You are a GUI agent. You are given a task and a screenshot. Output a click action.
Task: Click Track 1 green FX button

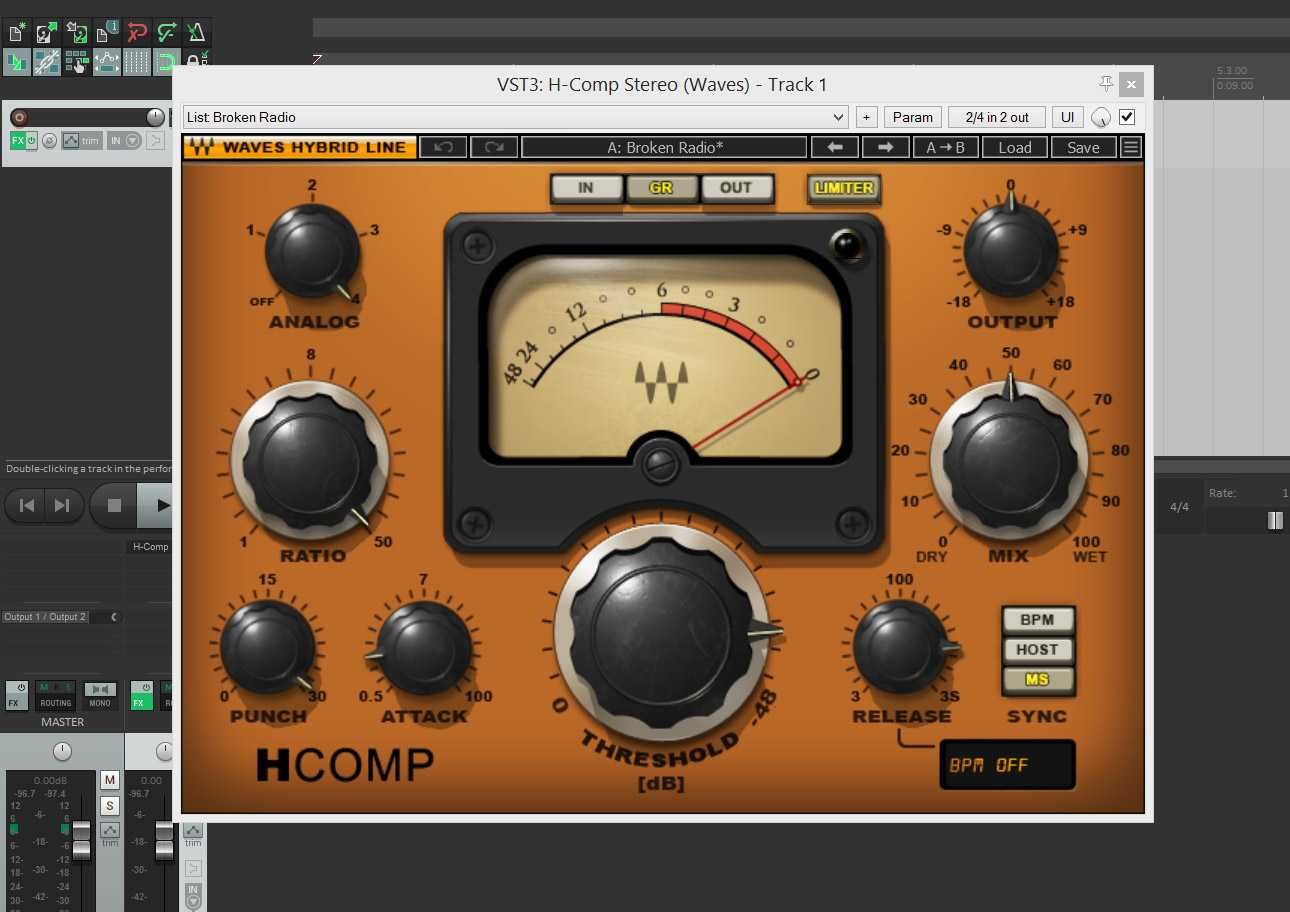[17, 141]
